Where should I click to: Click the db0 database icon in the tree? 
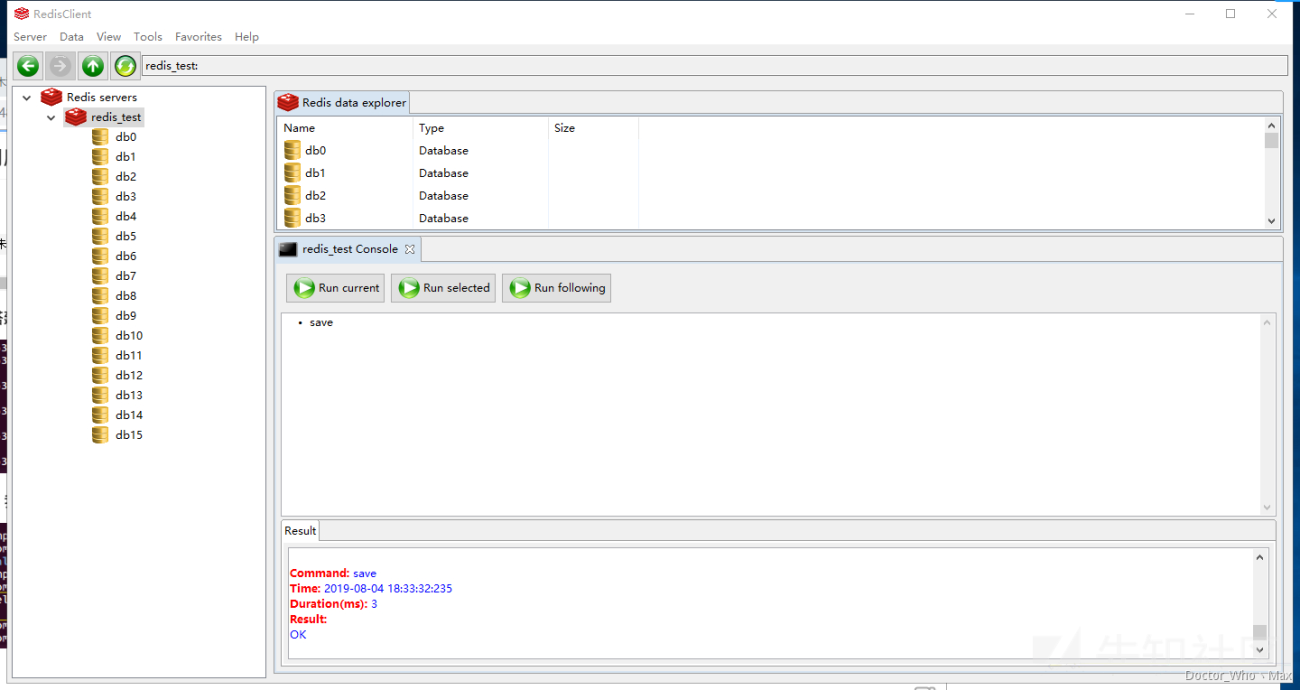tap(100, 137)
